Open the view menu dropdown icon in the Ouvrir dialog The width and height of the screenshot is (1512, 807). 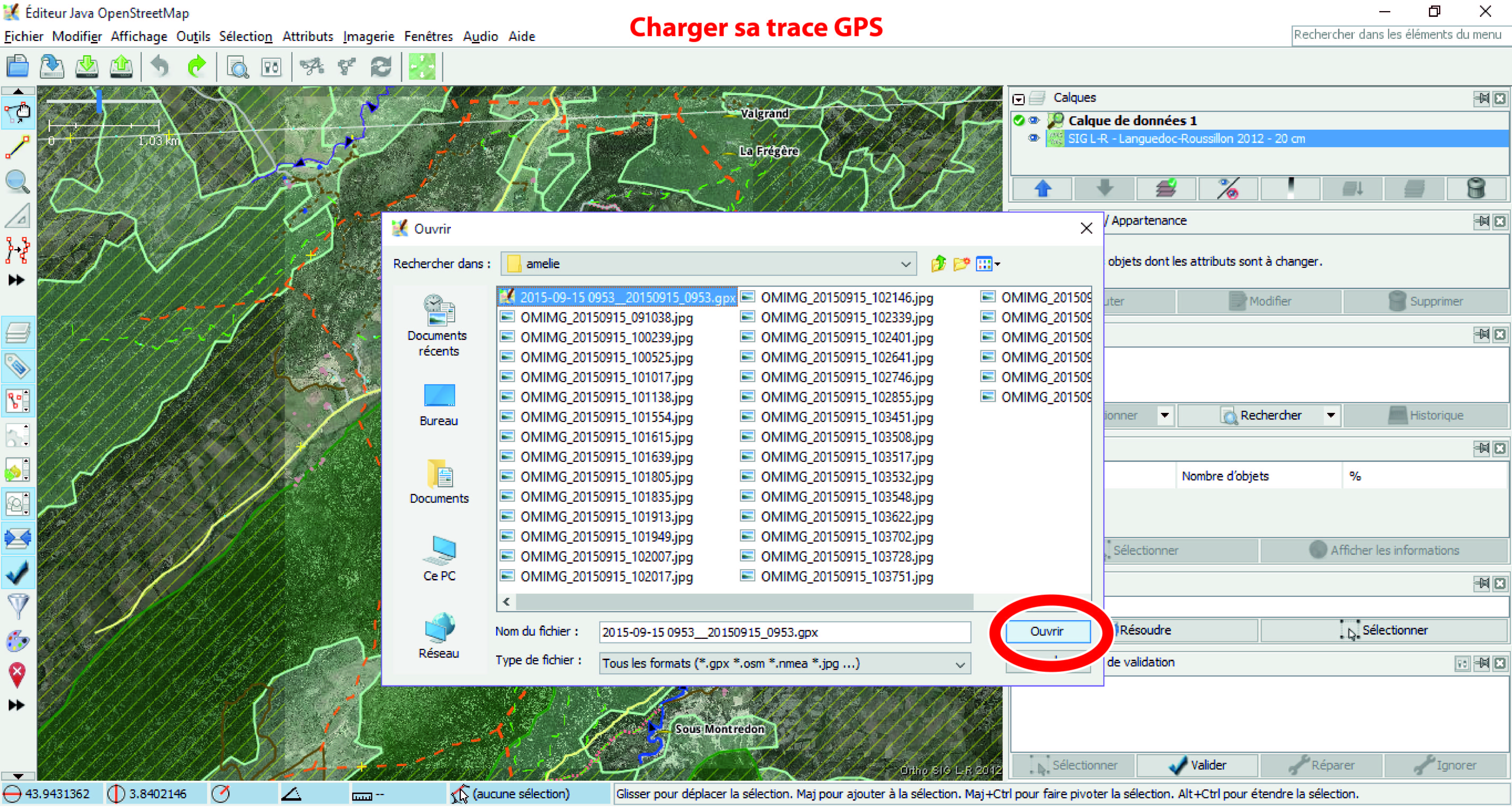pyautogui.click(x=988, y=264)
